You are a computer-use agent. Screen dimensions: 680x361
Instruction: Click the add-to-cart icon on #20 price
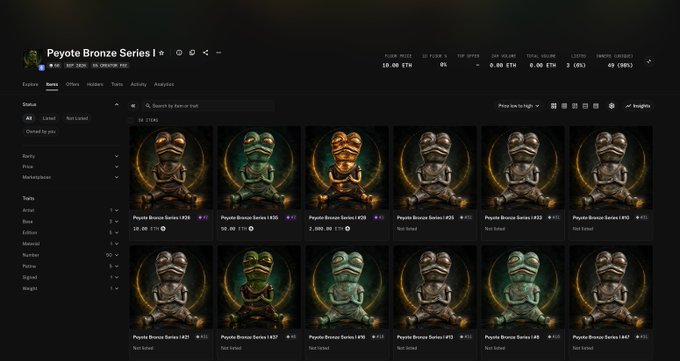pos(347,229)
